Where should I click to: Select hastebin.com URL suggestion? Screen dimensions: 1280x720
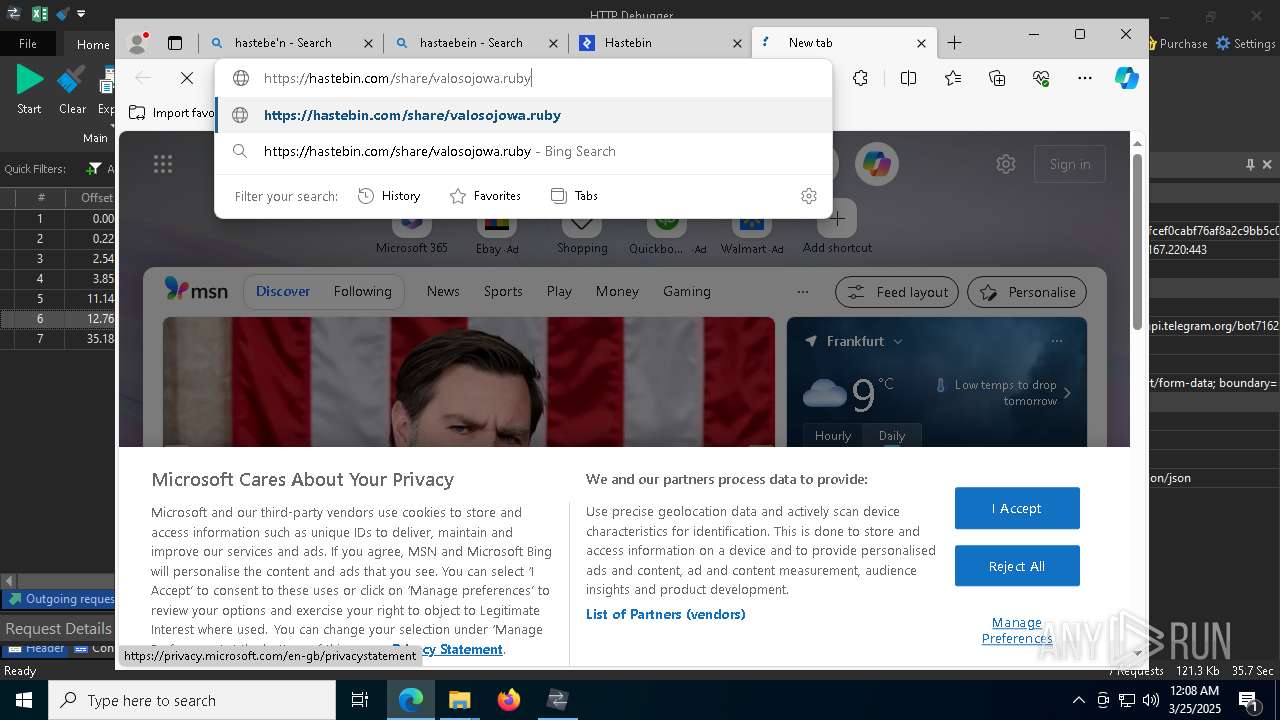point(524,115)
